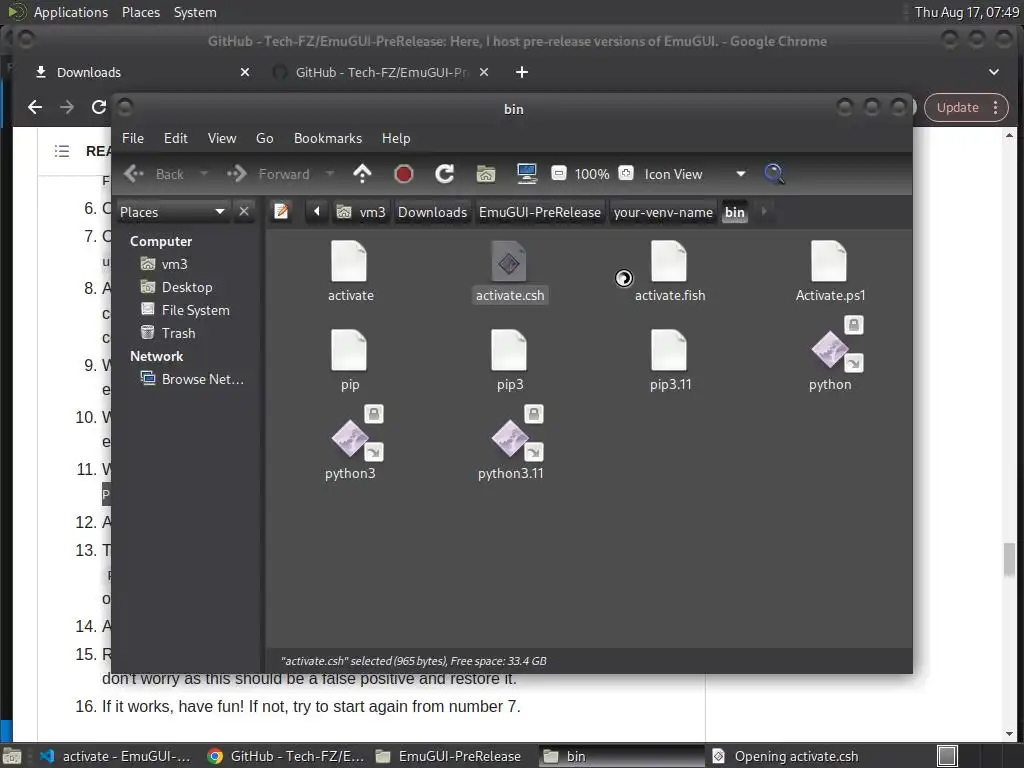The height and width of the screenshot is (768, 1024).
Task: Open Trash in sidebar
Action: pyautogui.click(x=178, y=333)
